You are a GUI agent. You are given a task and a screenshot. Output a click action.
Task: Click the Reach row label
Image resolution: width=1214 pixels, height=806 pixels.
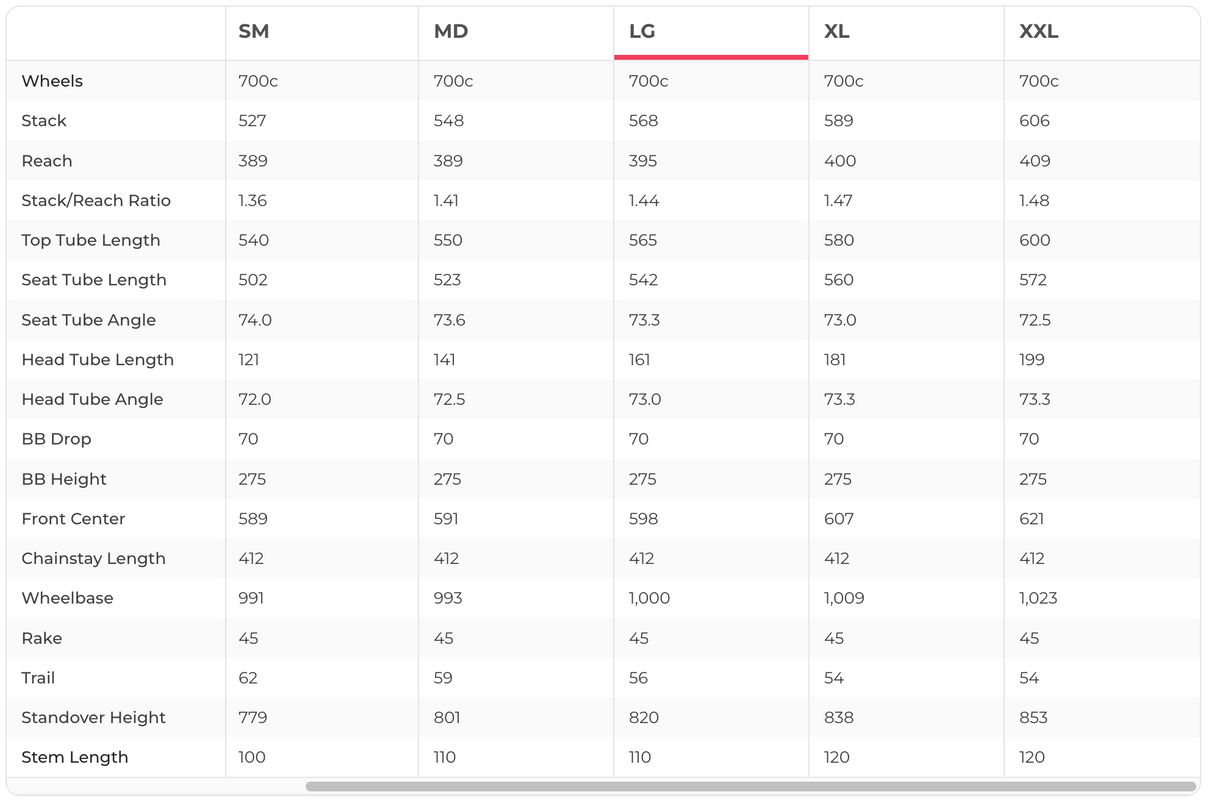click(47, 161)
